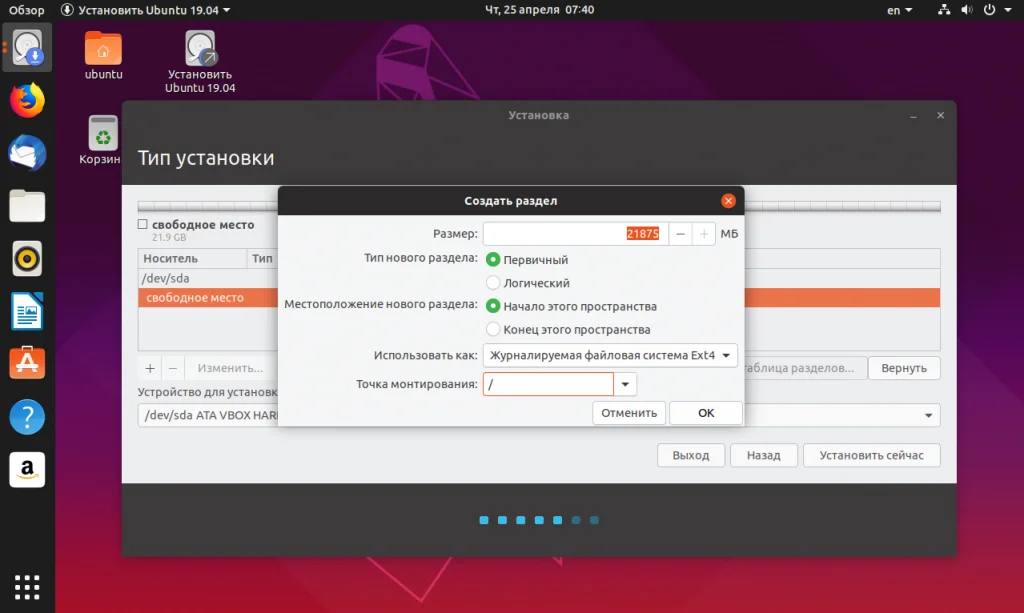This screenshot has width=1024, height=613.
Task: Go back with the Назад button
Action: pyautogui.click(x=763, y=455)
